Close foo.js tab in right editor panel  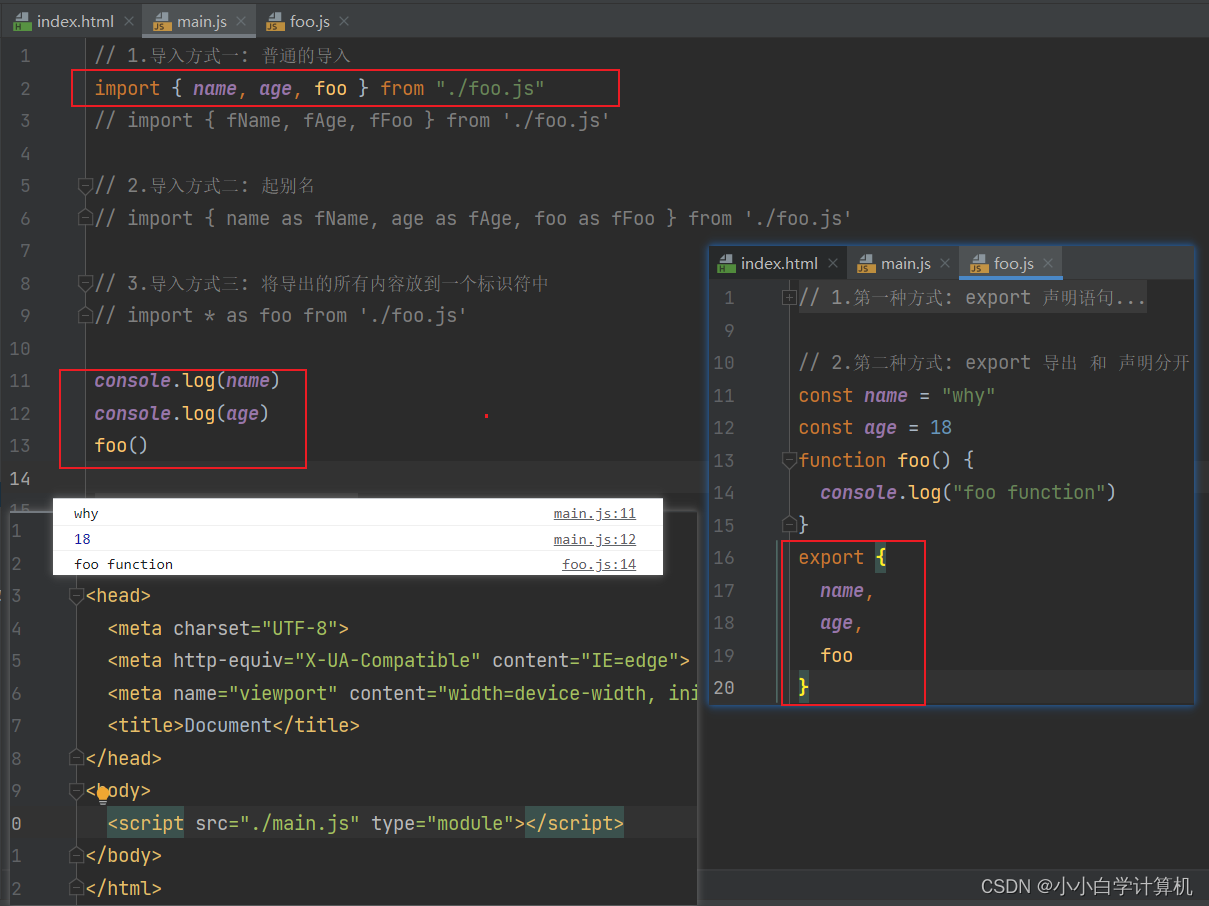[1048, 264]
